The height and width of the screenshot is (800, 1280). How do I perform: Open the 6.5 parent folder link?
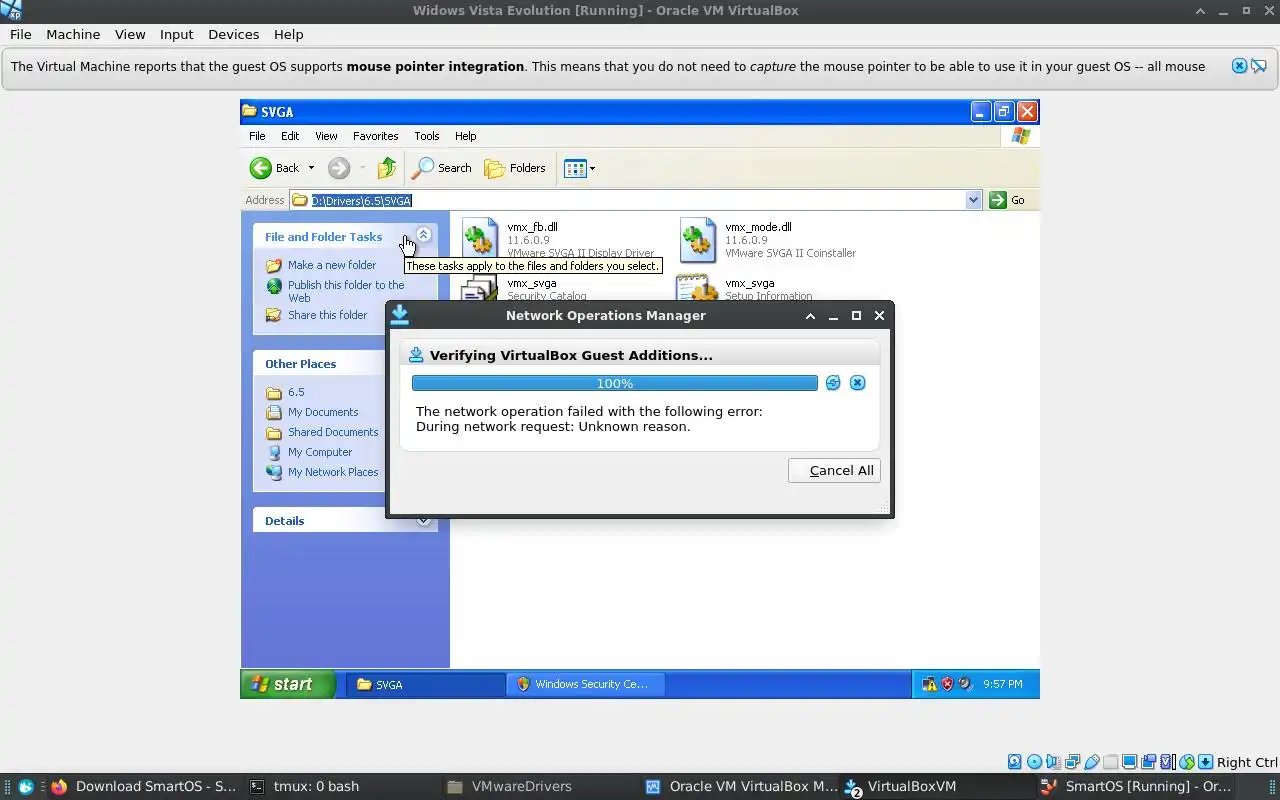point(296,392)
